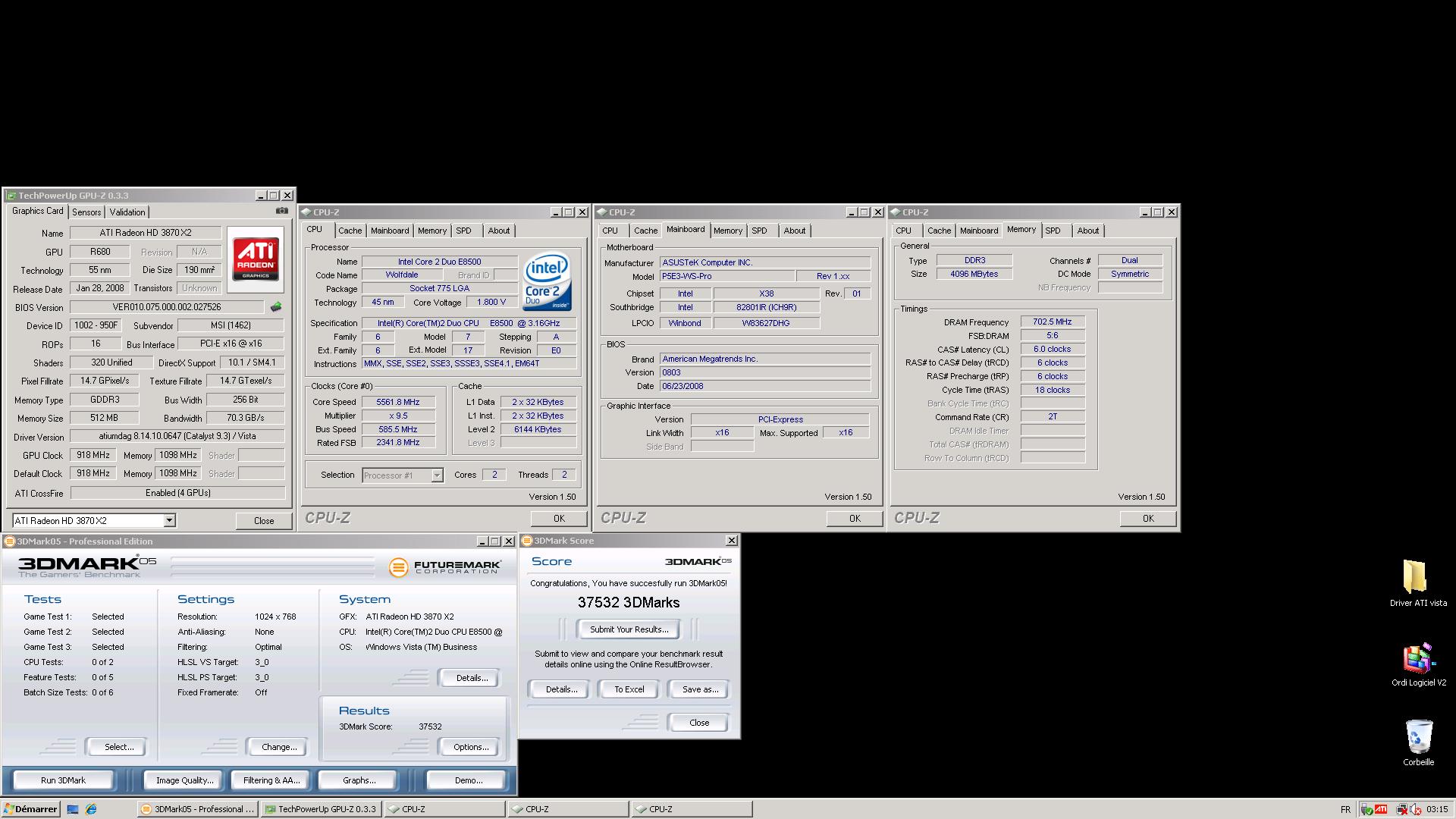Click OK in the Mainboard CPU-Z window

855,519
